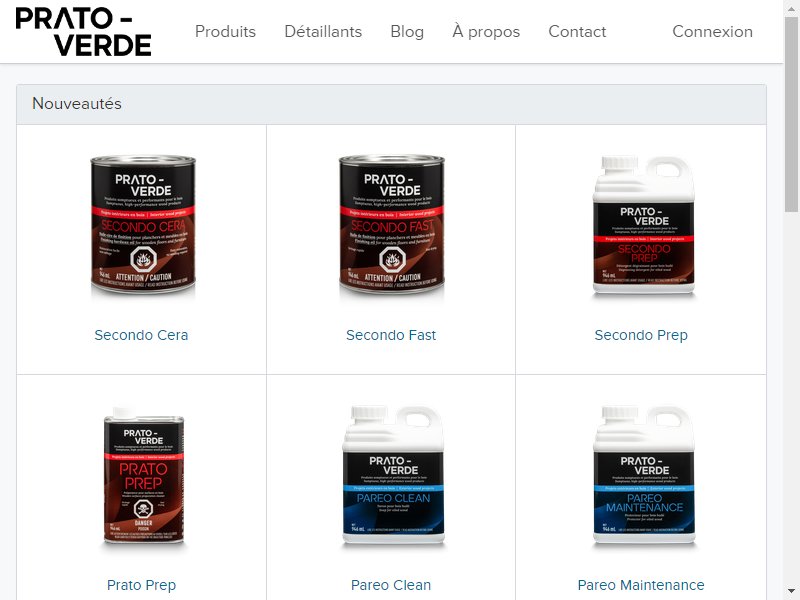This screenshot has height=600, width=800.
Task: Select the Pareo Maintenance jug image
Action: click(644, 476)
